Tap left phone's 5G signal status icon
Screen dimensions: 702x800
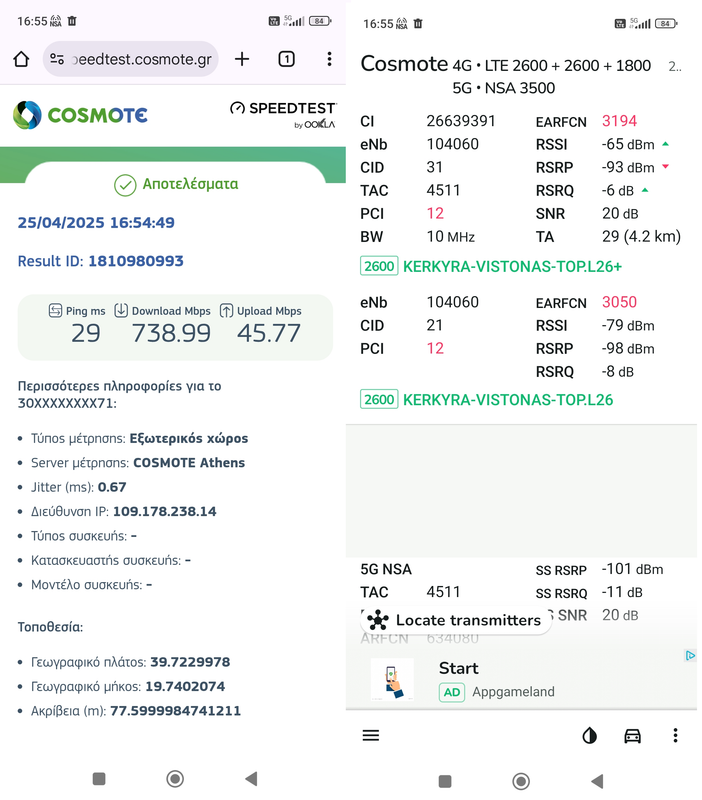294,21
